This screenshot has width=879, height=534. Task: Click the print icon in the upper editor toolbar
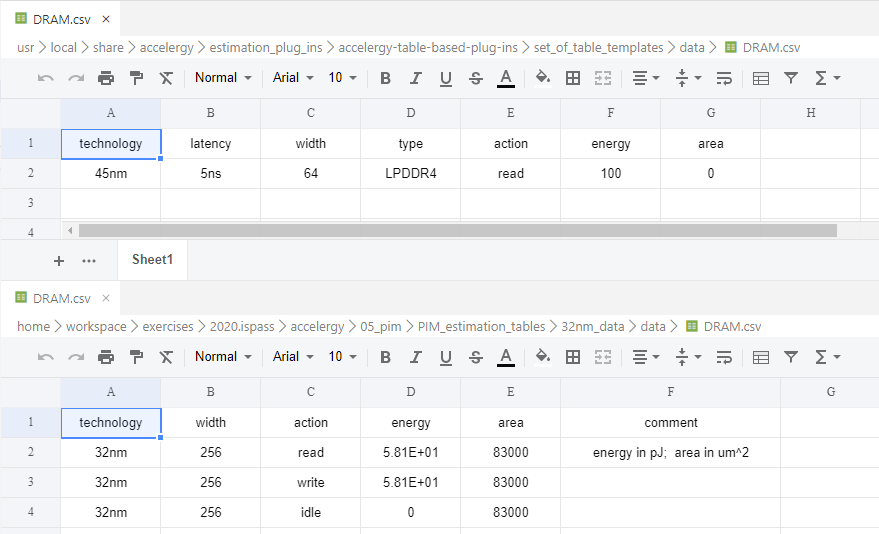click(x=106, y=78)
